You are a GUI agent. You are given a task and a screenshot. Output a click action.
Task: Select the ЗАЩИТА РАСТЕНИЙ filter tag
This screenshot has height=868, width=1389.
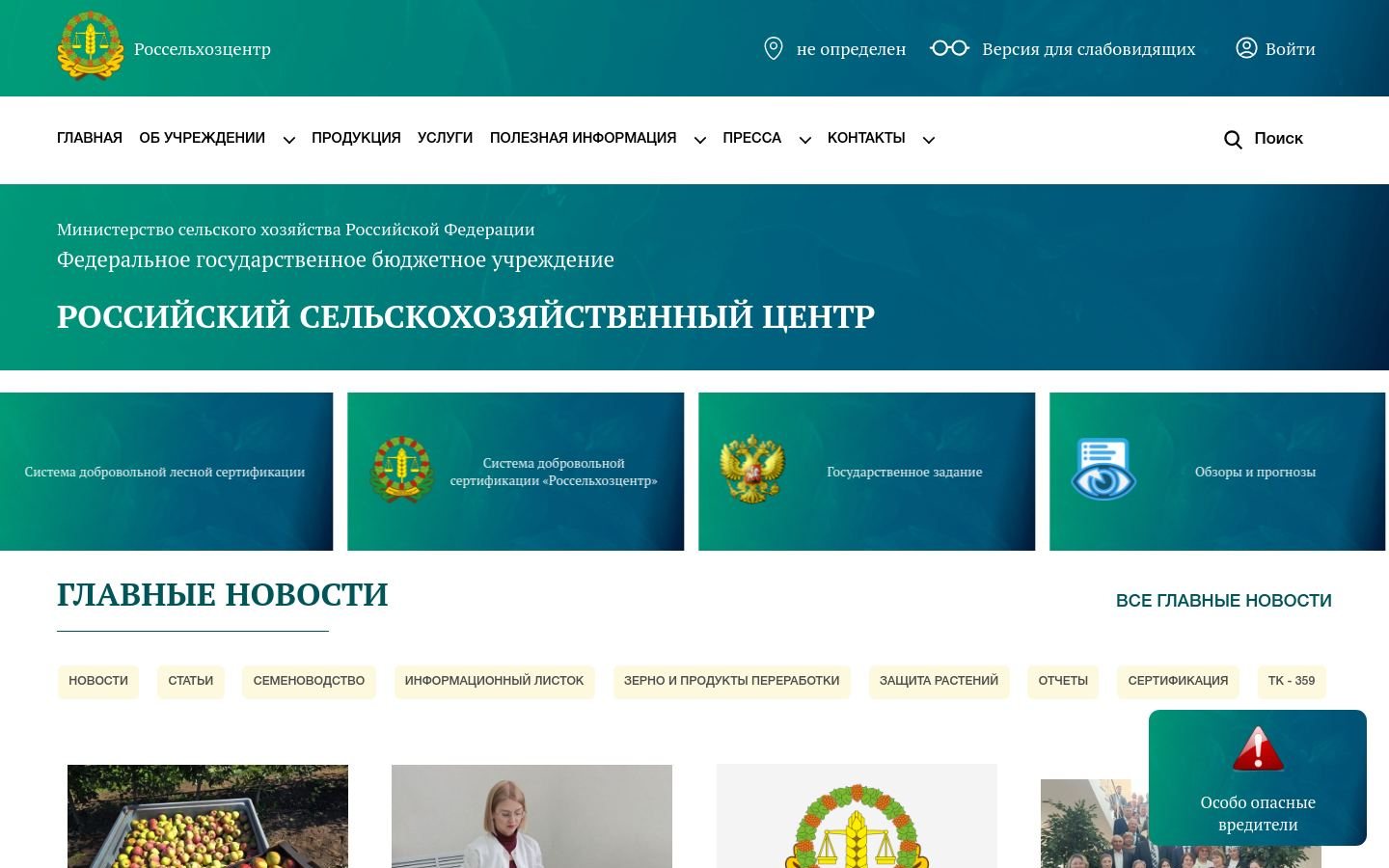[x=939, y=681]
